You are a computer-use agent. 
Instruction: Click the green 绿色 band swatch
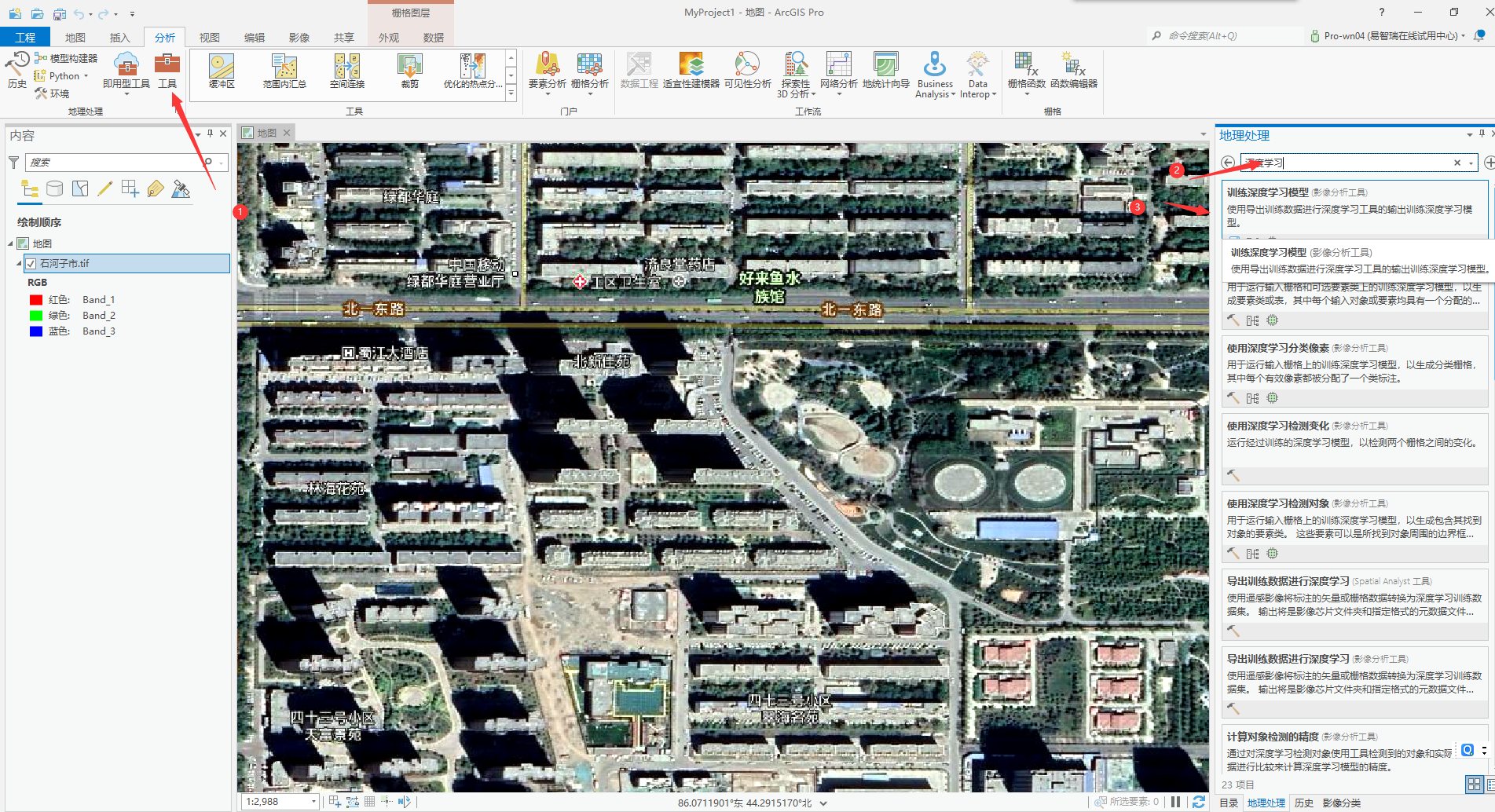pos(35,316)
